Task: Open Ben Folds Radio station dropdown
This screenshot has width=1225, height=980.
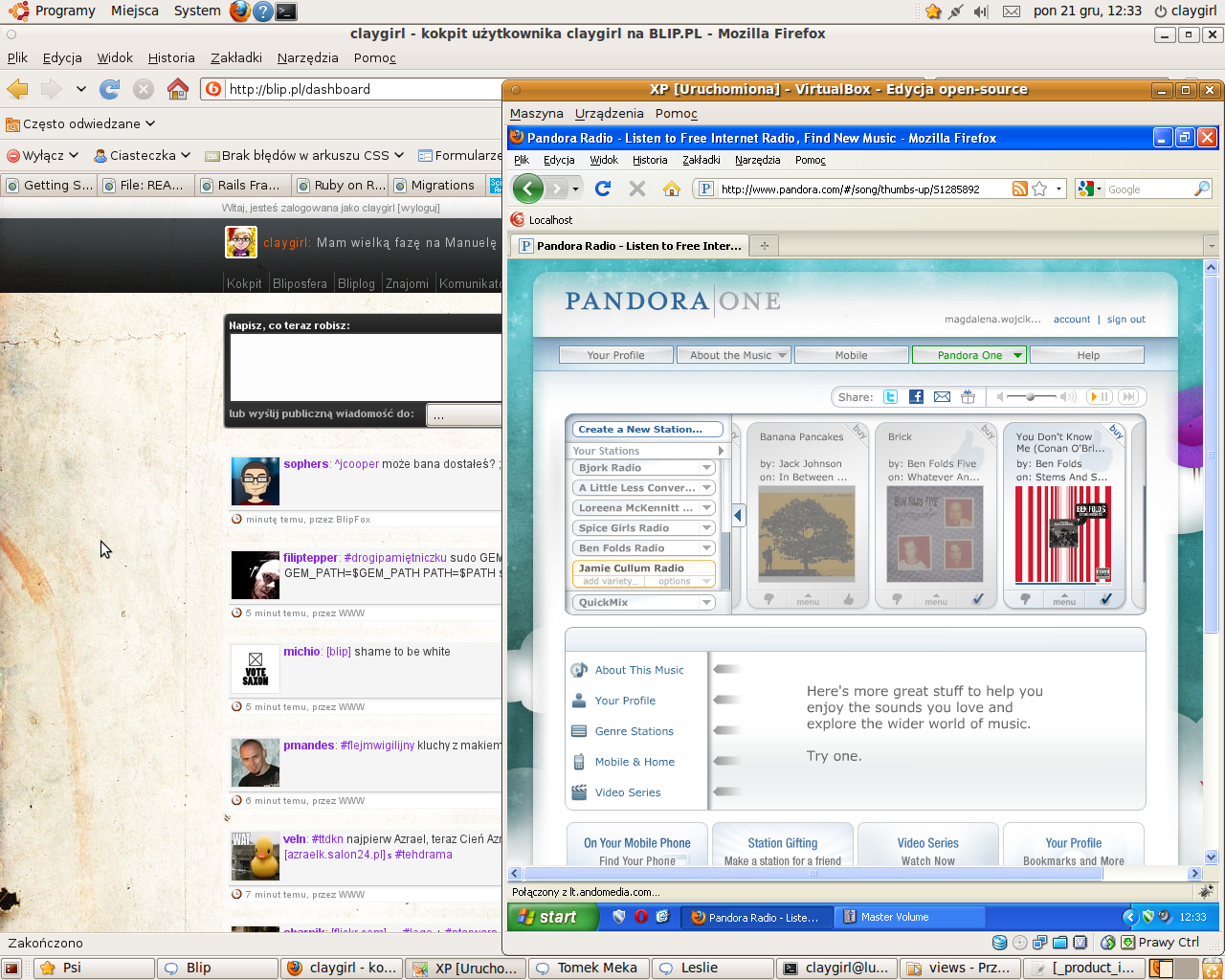Action: click(x=707, y=548)
